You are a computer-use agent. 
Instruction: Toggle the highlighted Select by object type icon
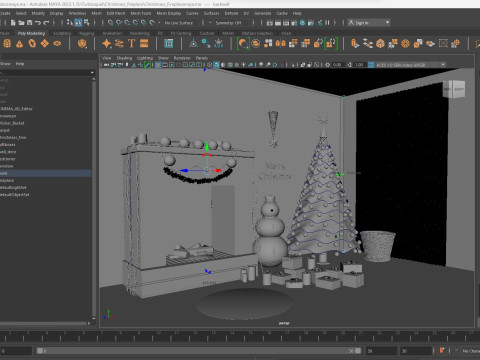point(78,23)
